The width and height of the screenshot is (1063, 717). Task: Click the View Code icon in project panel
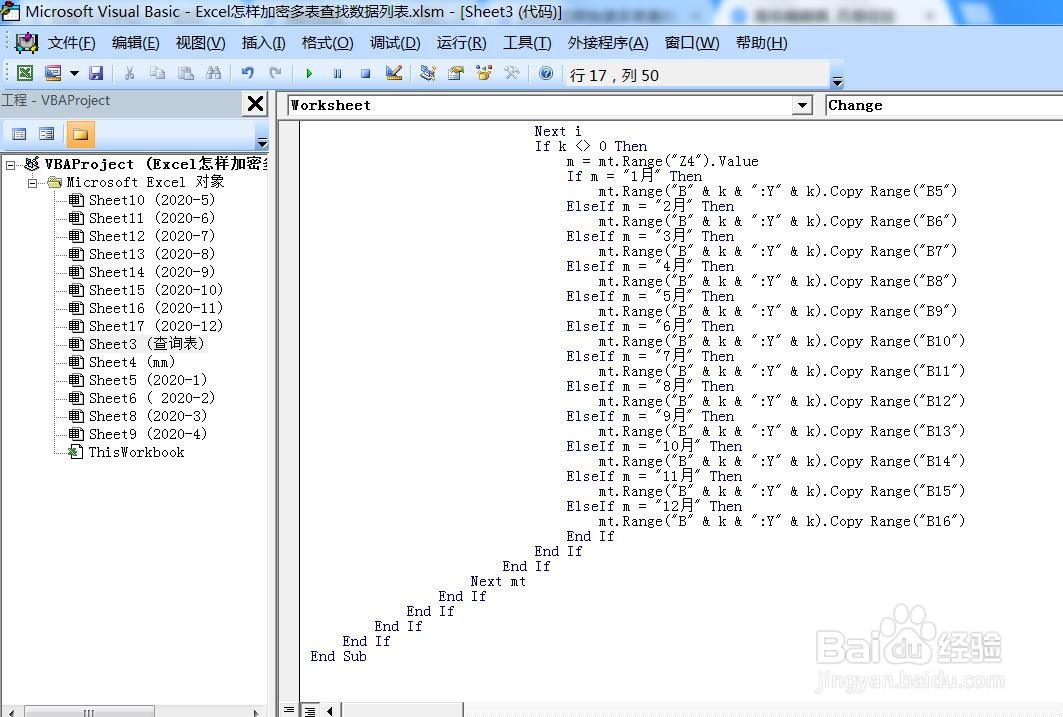[x=19, y=134]
